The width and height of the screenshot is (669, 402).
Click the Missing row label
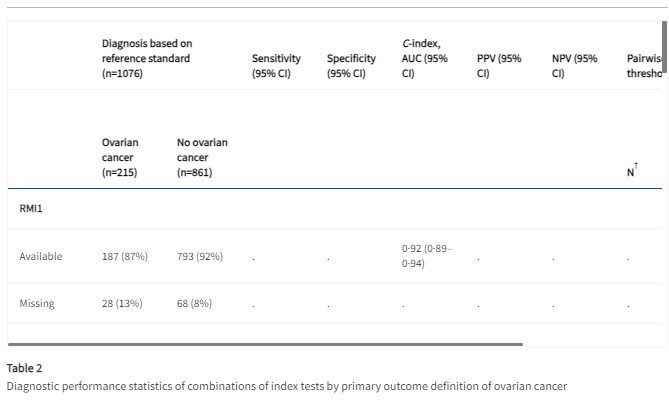pyautogui.click(x=37, y=303)
